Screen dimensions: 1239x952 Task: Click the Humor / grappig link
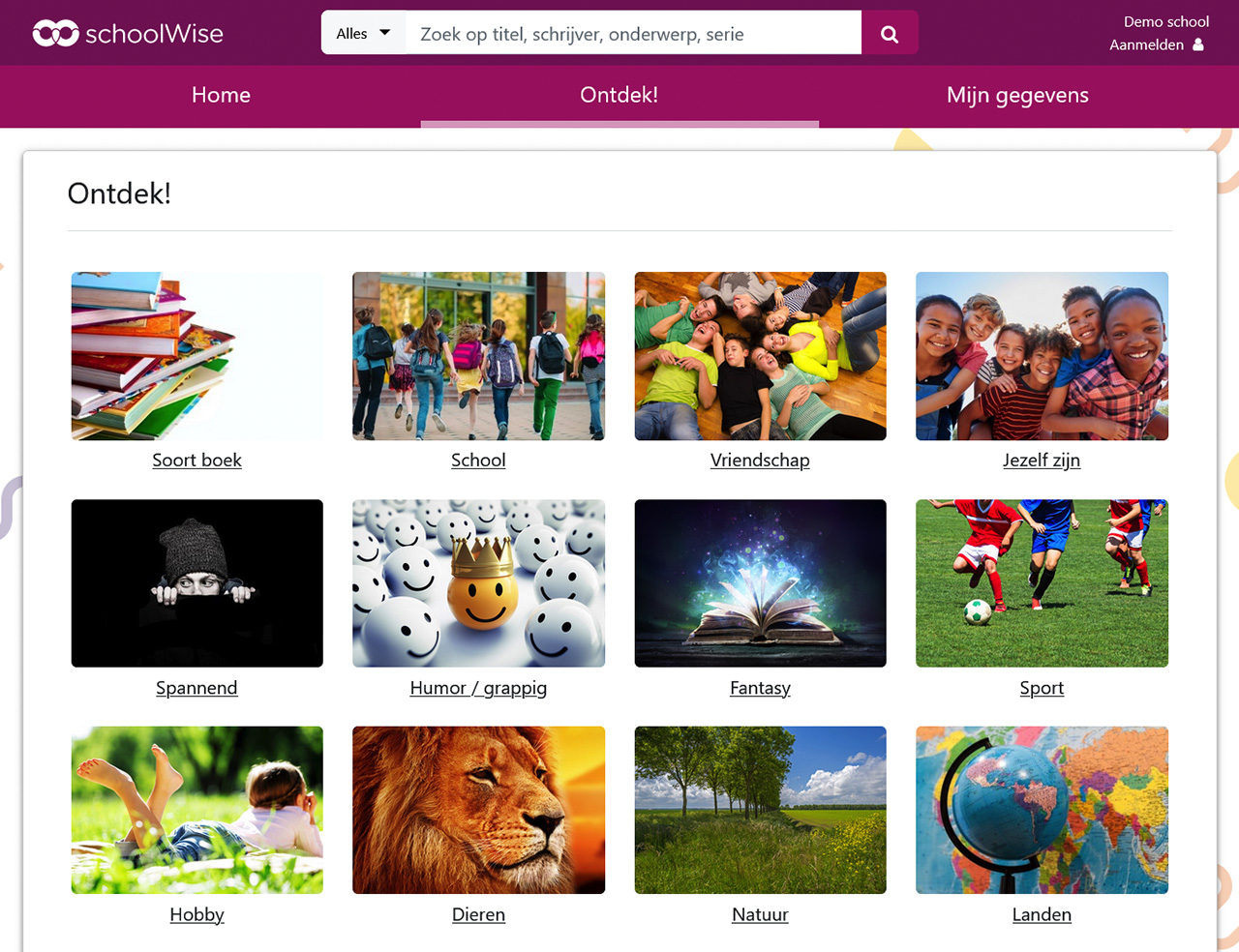478,688
